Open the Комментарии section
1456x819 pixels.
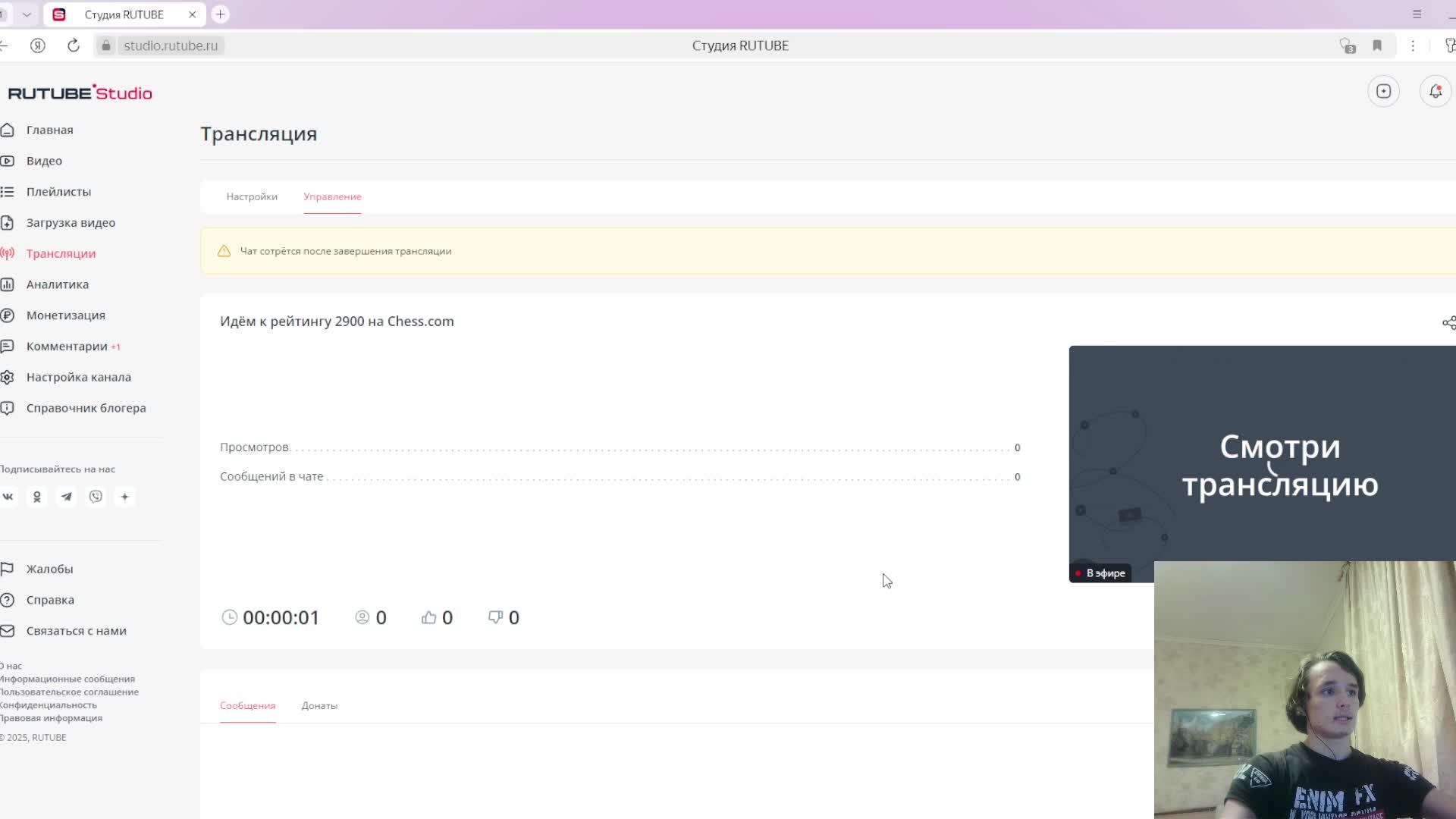(x=67, y=347)
